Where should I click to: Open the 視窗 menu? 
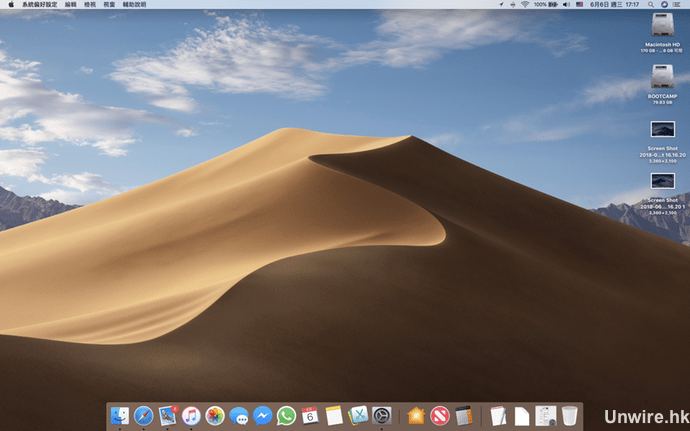click(x=109, y=4)
